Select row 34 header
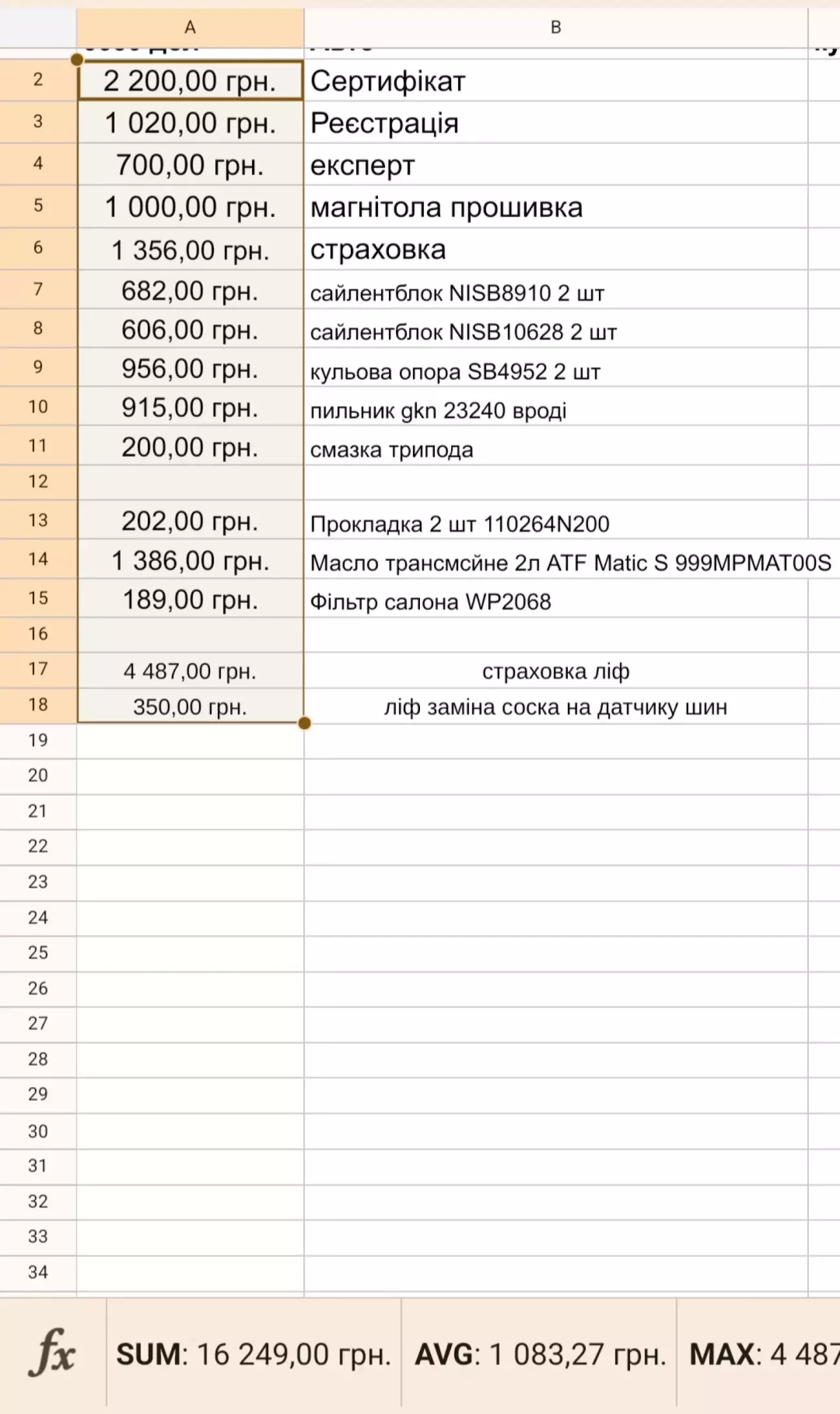 [38, 1272]
